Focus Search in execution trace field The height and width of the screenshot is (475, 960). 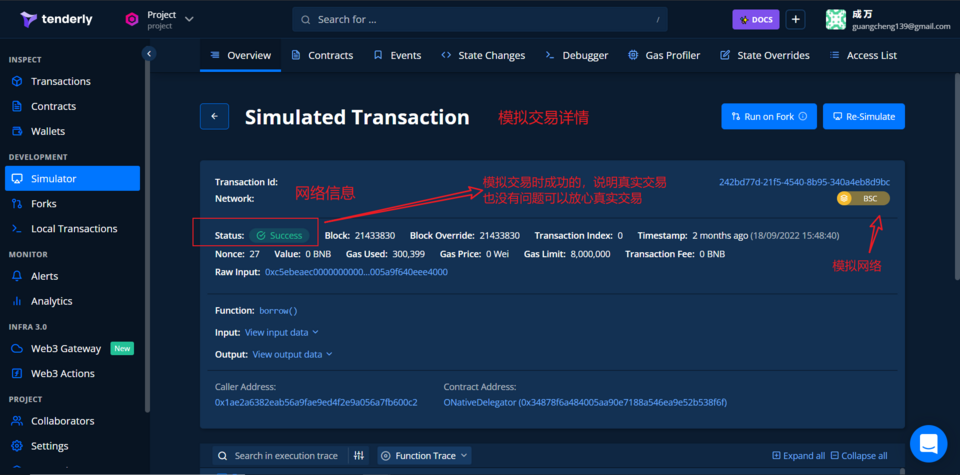pos(280,455)
